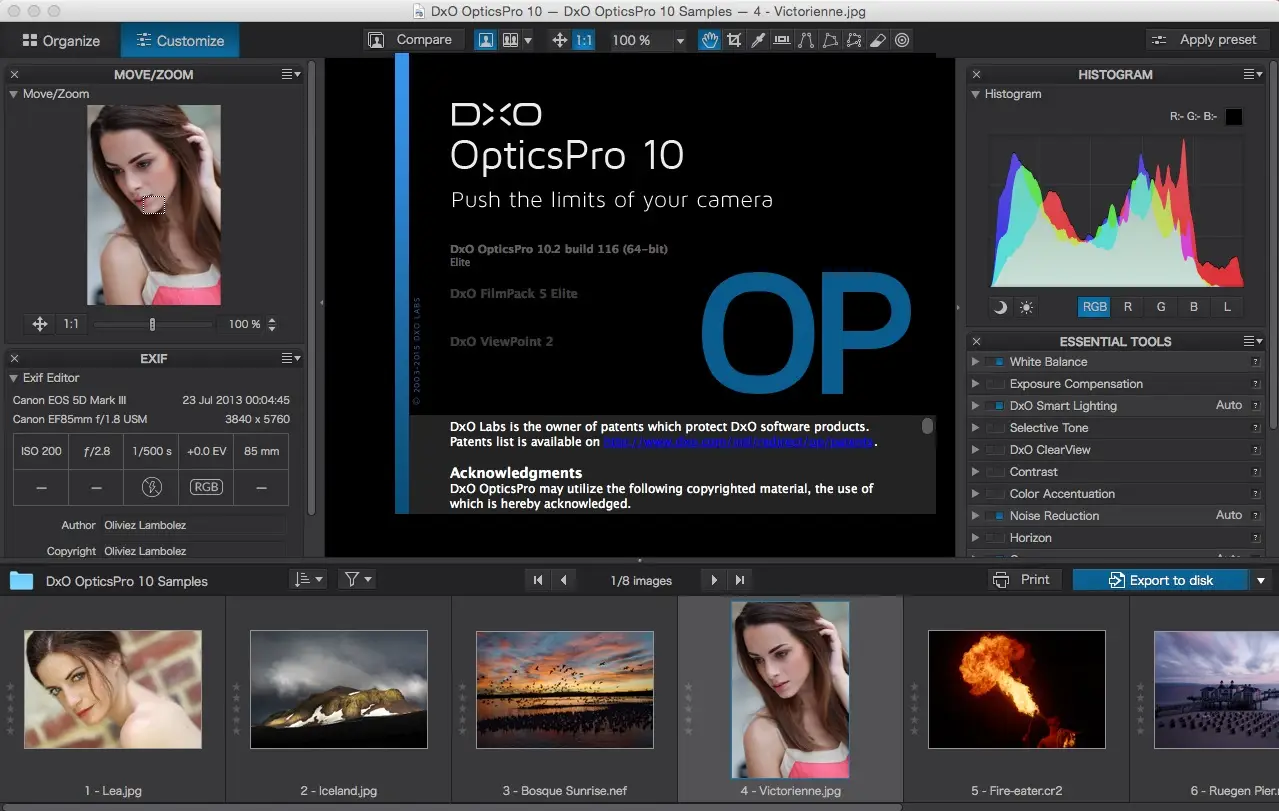Collapse the Move/Zoom section
Image resolution: width=1279 pixels, height=811 pixels.
pyautogui.click(x=14, y=94)
